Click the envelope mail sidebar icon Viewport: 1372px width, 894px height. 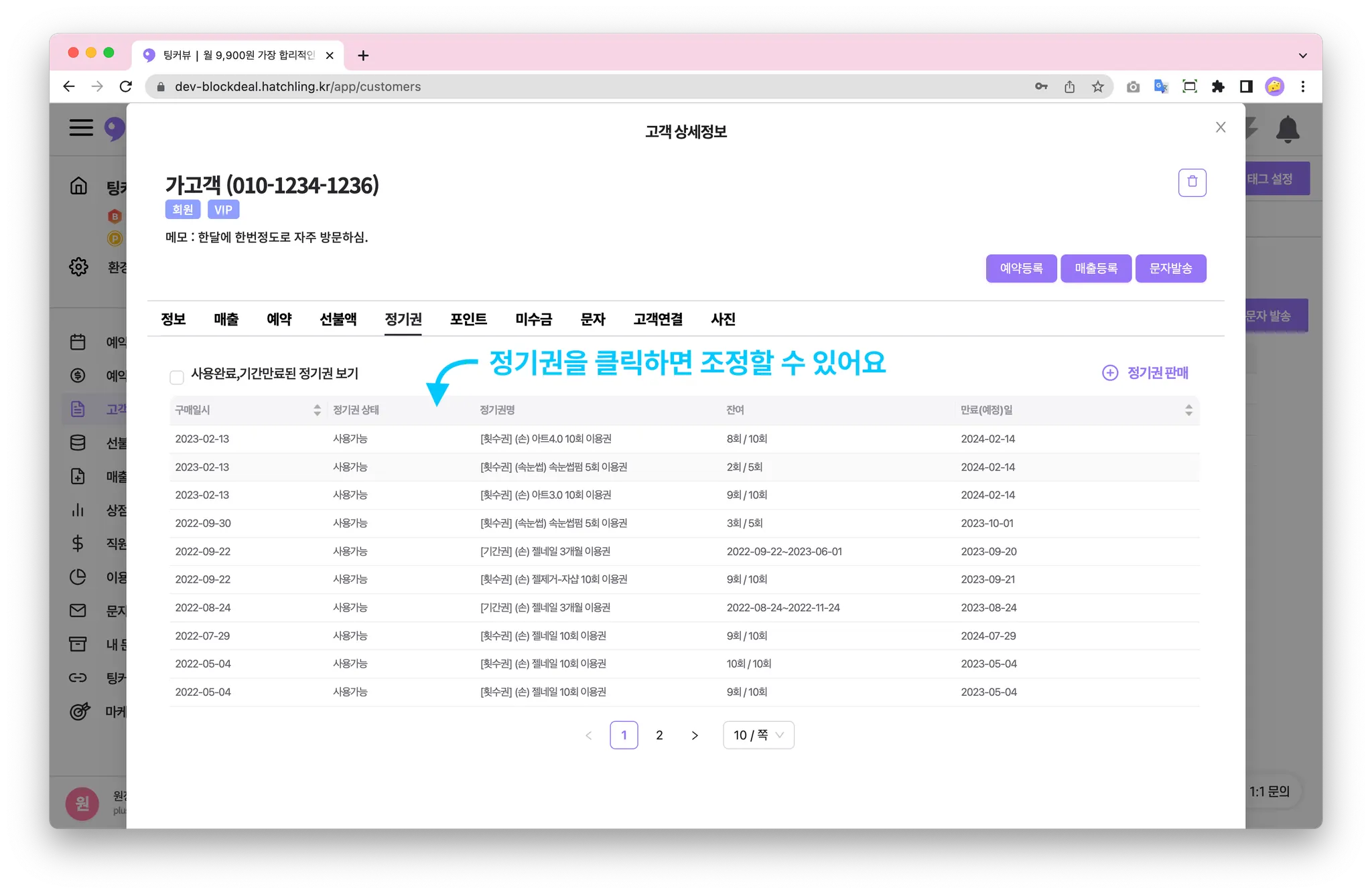point(78,610)
